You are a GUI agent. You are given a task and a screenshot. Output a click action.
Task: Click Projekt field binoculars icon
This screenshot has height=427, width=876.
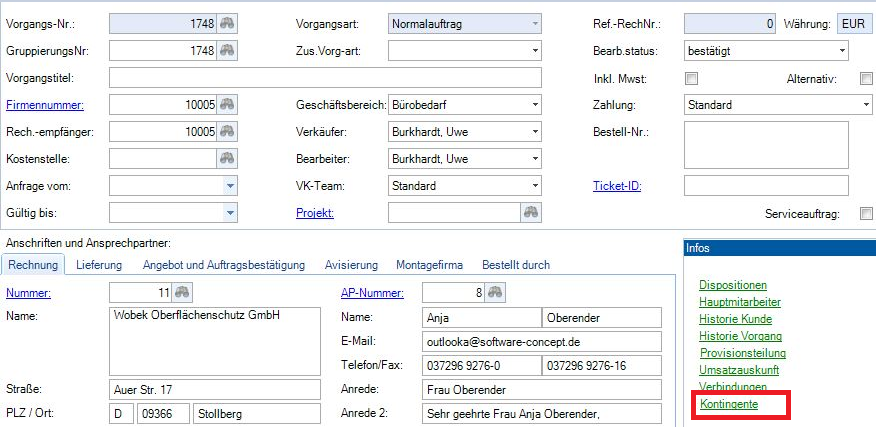pyautogui.click(x=531, y=212)
